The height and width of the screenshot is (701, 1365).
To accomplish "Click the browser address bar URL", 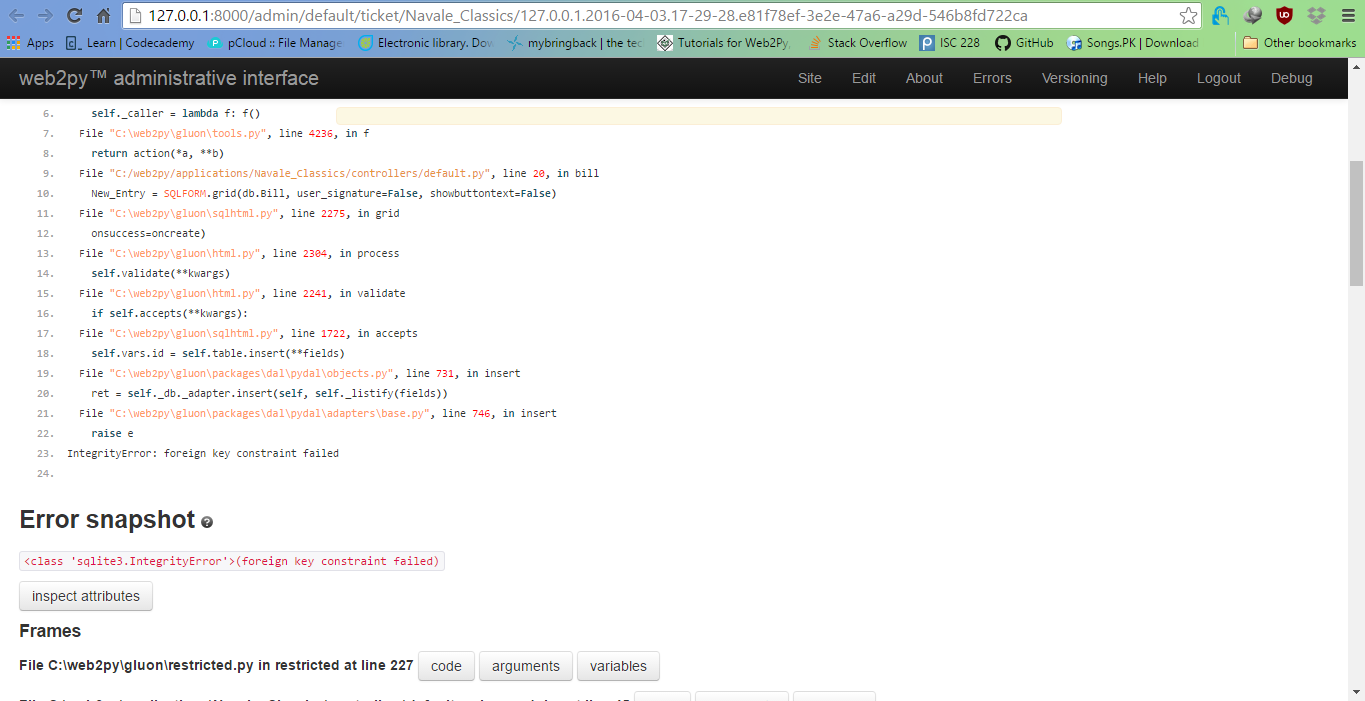I will tap(587, 16).
